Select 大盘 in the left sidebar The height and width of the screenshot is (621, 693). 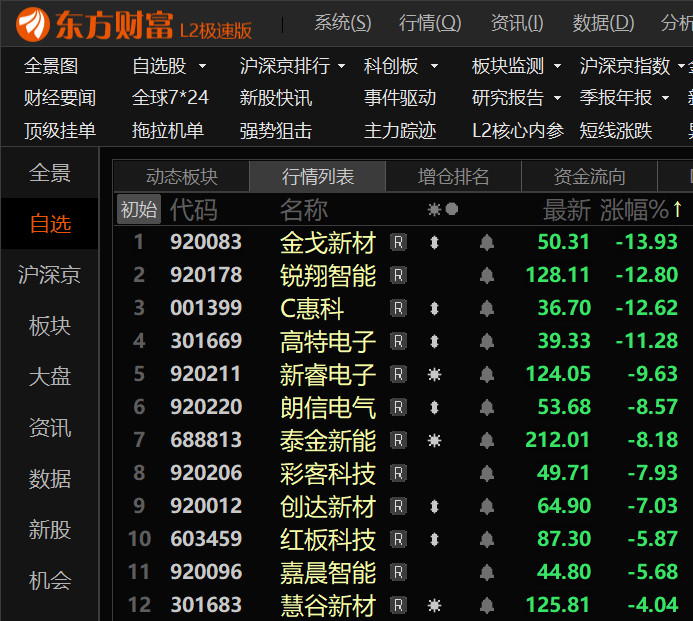(50, 377)
